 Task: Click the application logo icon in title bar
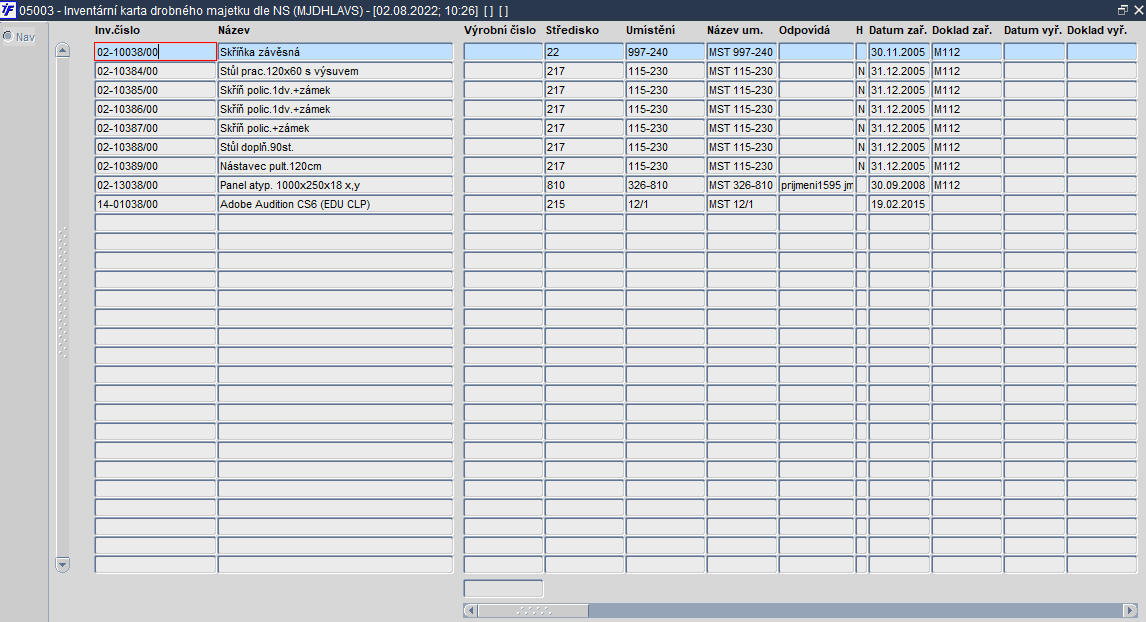tap(8, 10)
